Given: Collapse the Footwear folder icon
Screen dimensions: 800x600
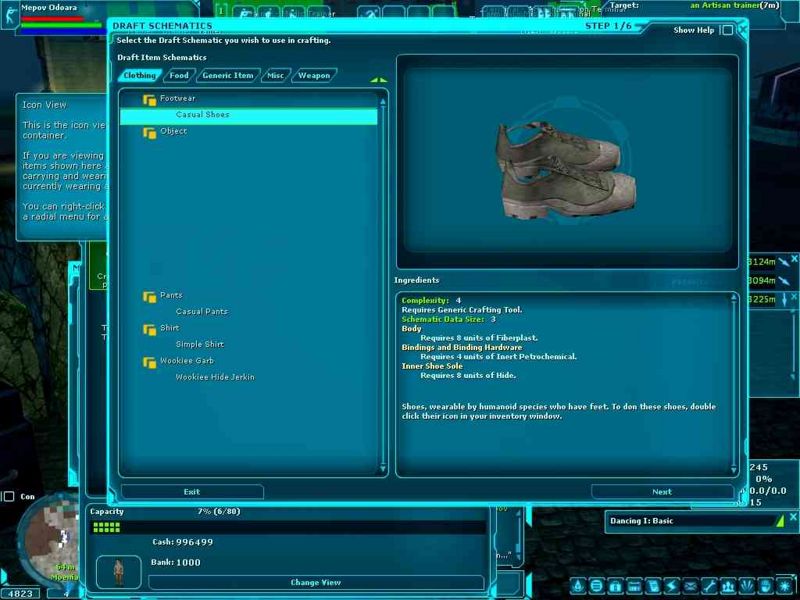Looking at the screenshot, I should 149,100.
